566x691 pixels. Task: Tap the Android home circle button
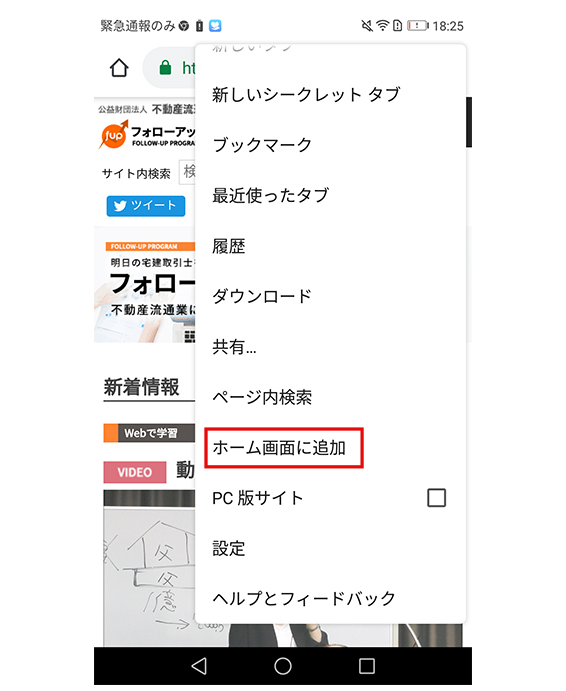pos(283,666)
